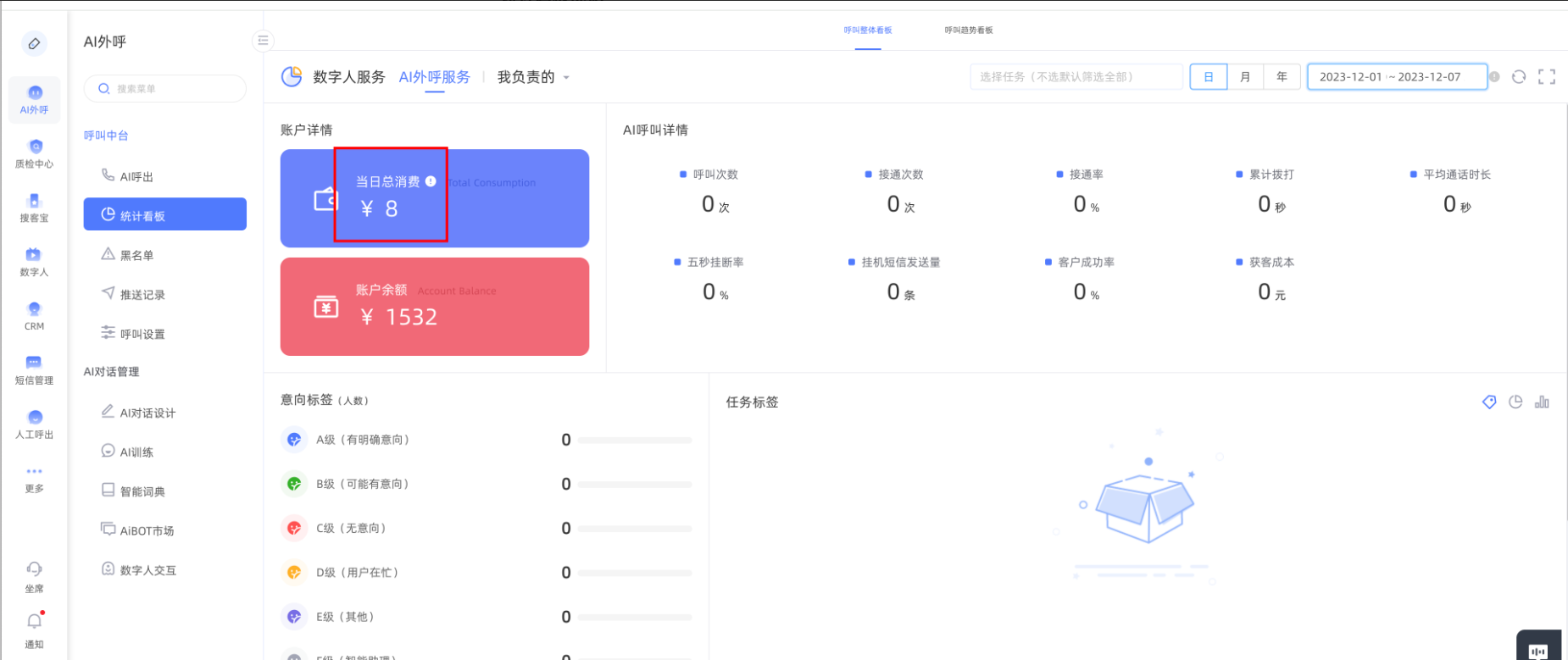The width and height of the screenshot is (1568, 660).
Task: Click the 搜索菜单 search field
Action: pos(165,89)
